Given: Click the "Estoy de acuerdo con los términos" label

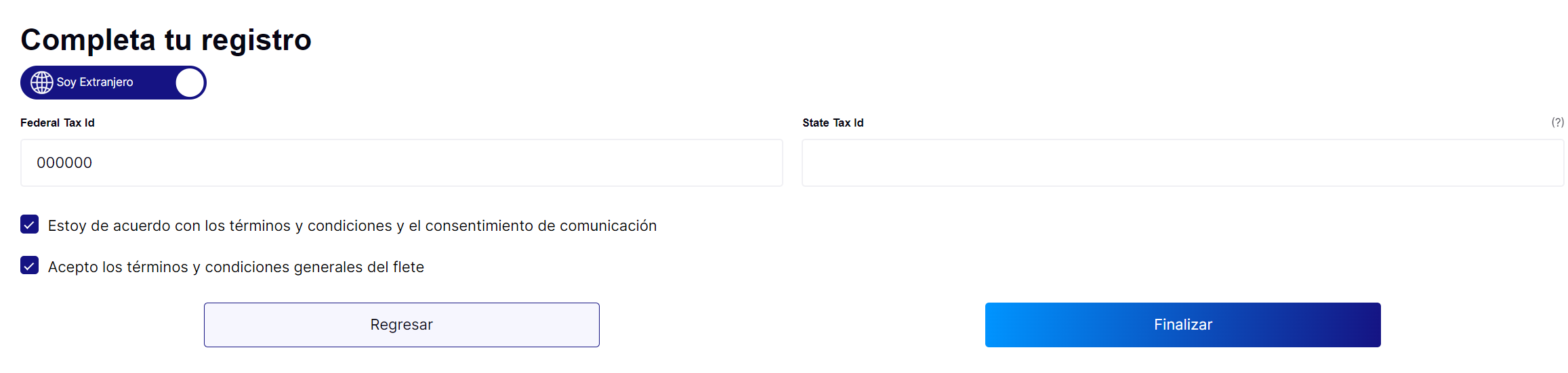Looking at the screenshot, I should click(x=352, y=225).
